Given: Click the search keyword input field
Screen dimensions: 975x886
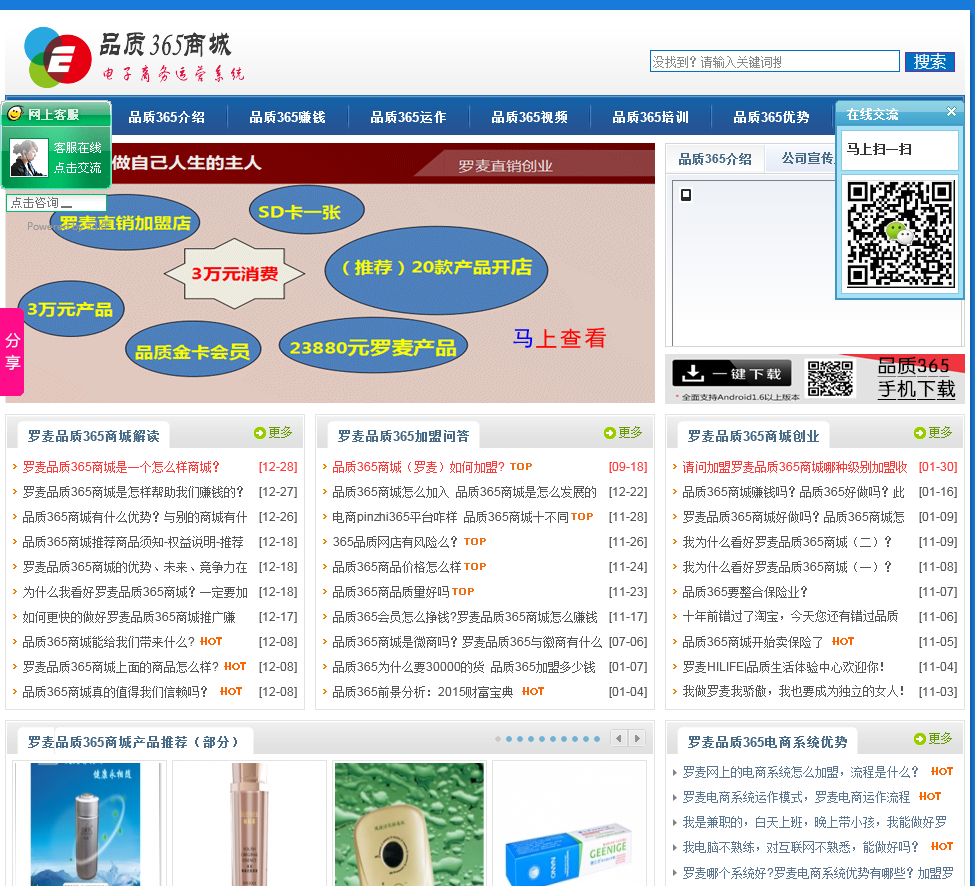Looking at the screenshot, I should coord(774,62).
